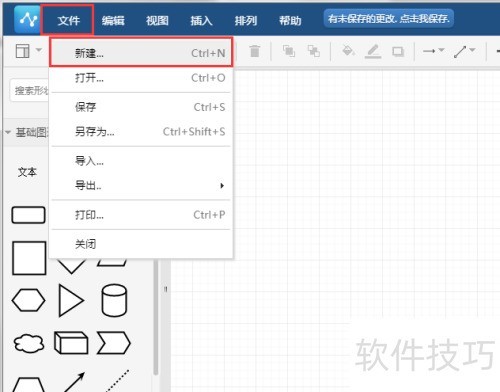
Task: Select the send to back icon
Action: 313,51
